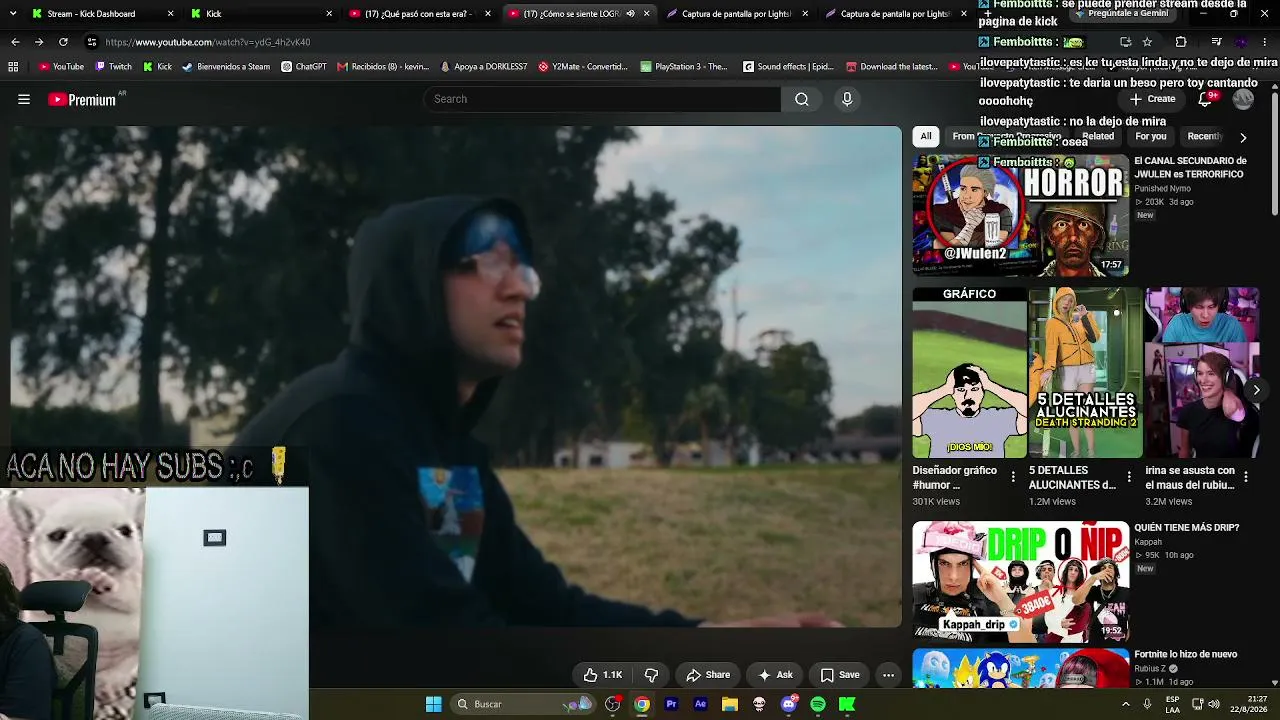Select the Related filter chip
This screenshot has width=1280, height=720.
coord(1097,137)
